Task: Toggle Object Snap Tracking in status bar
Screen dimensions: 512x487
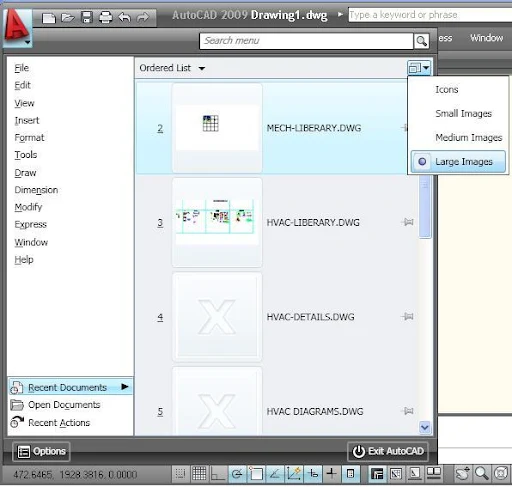Action: [x=275, y=474]
